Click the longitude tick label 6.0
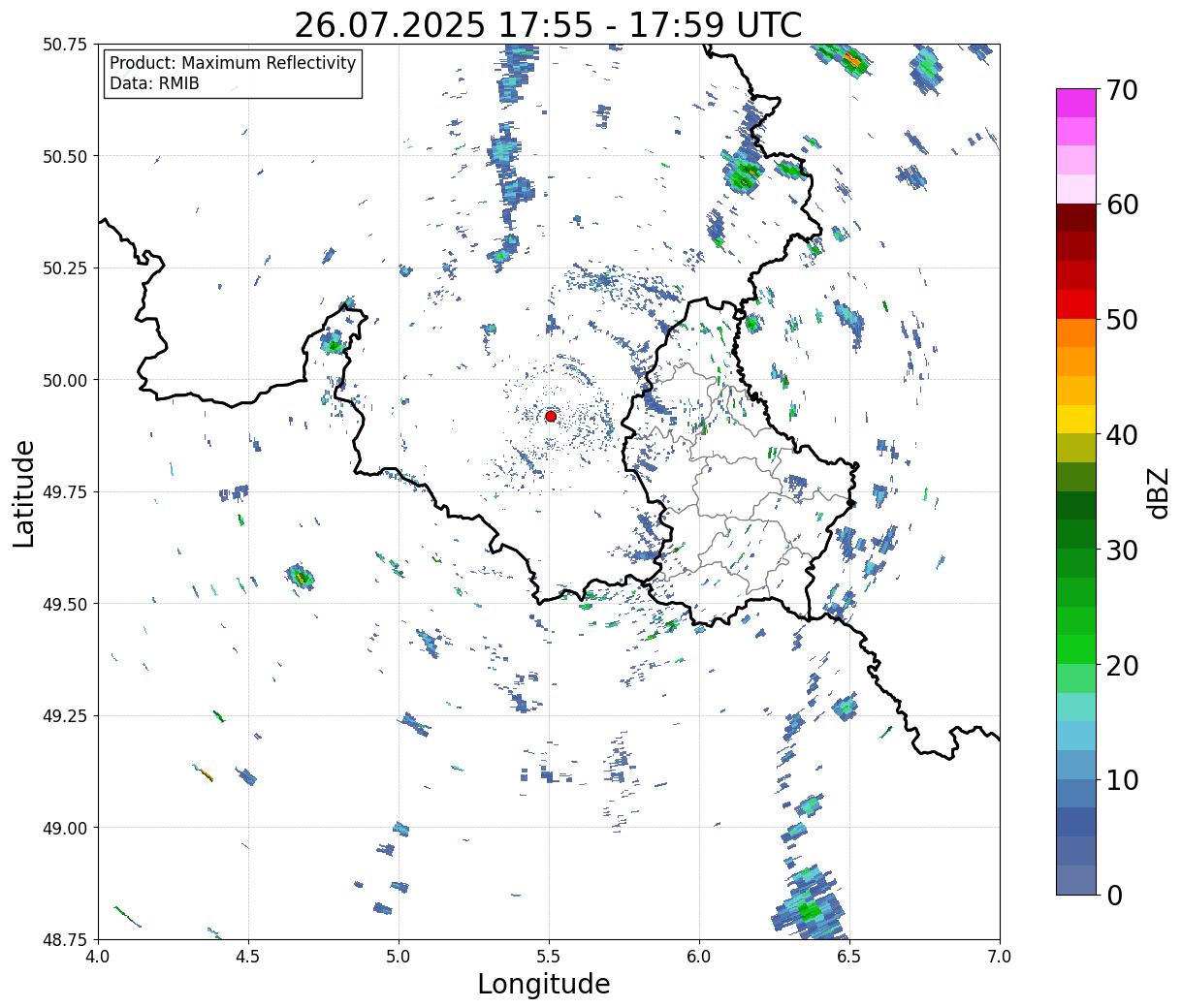The height and width of the screenshot is (1008, 1182). [699, 957]
